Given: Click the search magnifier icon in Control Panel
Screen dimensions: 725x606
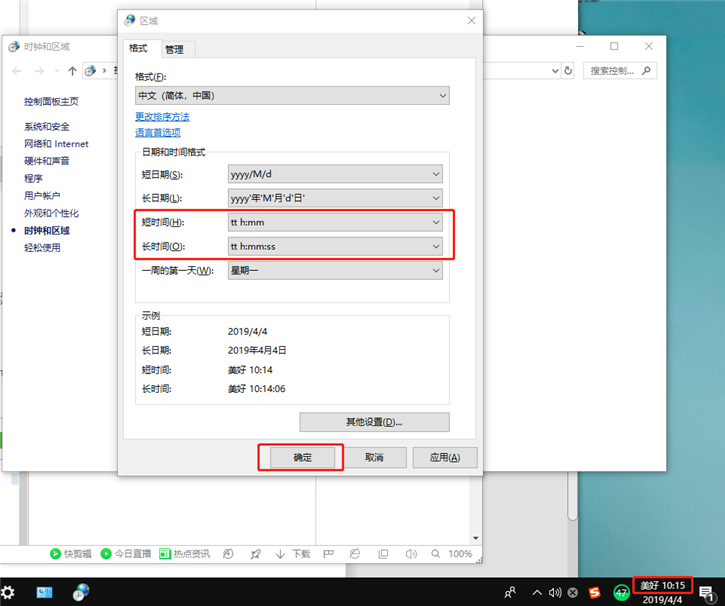Looking at the screenshot, I should [x=646, y=71].
